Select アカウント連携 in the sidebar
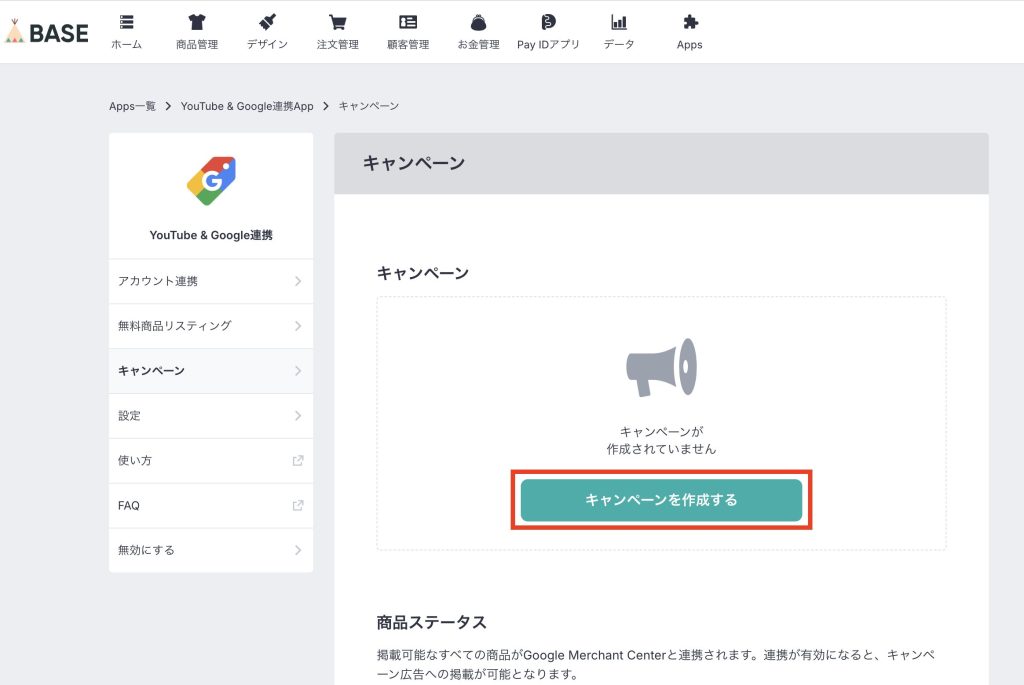 pyautogui.click(x=211, y=281)
